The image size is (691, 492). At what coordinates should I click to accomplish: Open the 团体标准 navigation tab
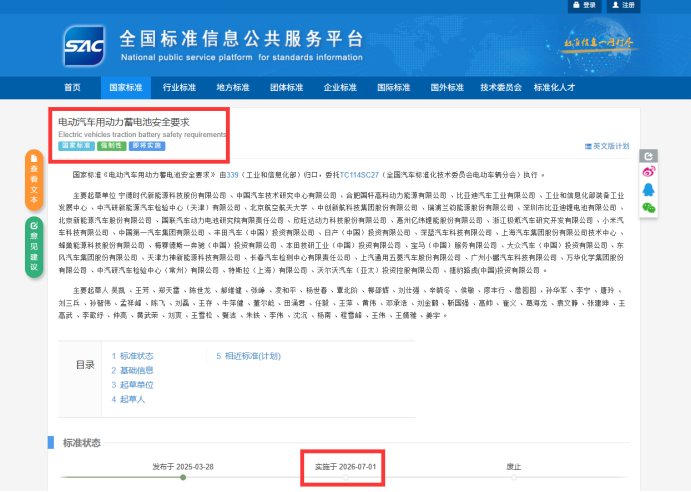[x=287, y=88]
